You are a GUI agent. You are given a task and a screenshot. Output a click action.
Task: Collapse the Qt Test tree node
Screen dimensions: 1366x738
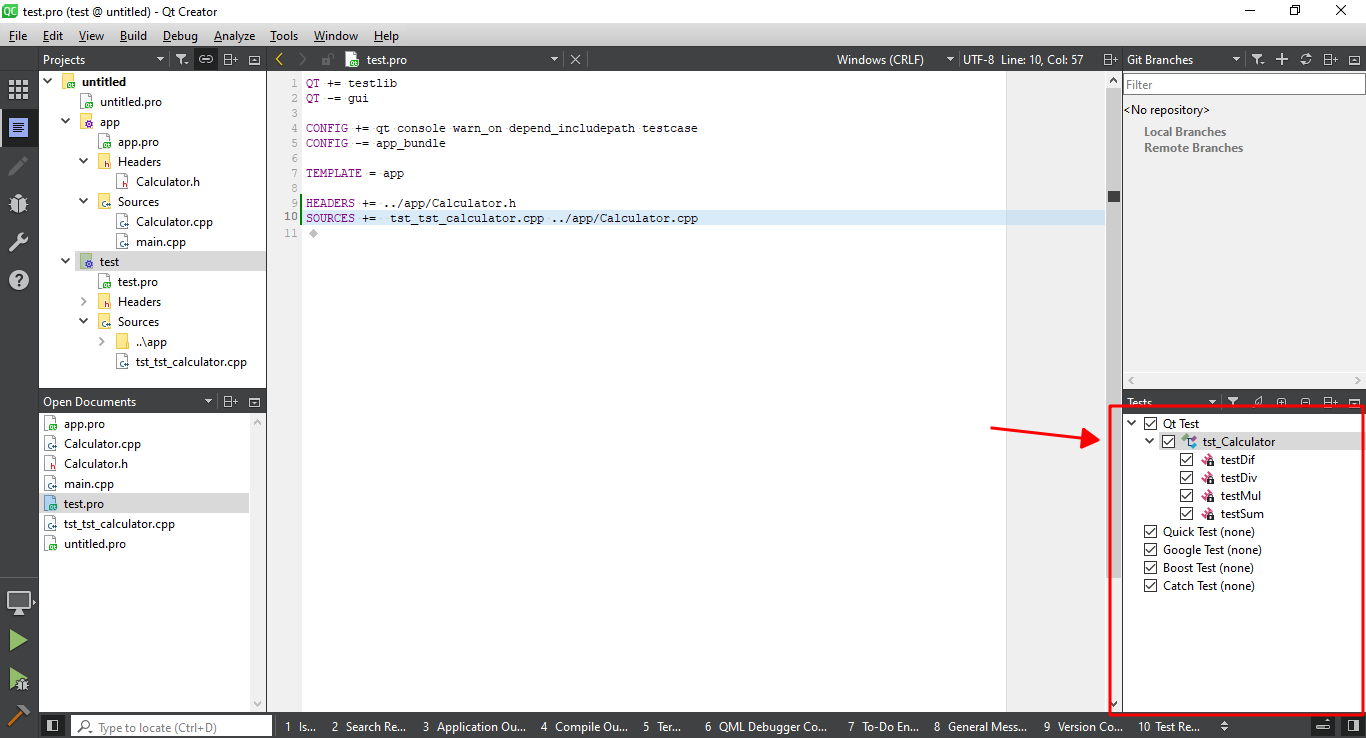click(1132, 424)
